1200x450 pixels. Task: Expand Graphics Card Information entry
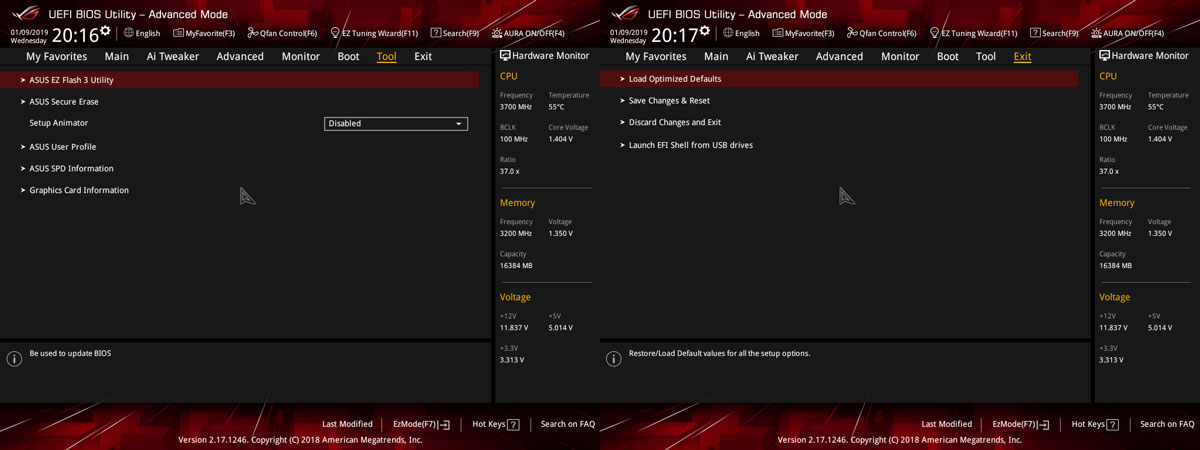(79, 190)
